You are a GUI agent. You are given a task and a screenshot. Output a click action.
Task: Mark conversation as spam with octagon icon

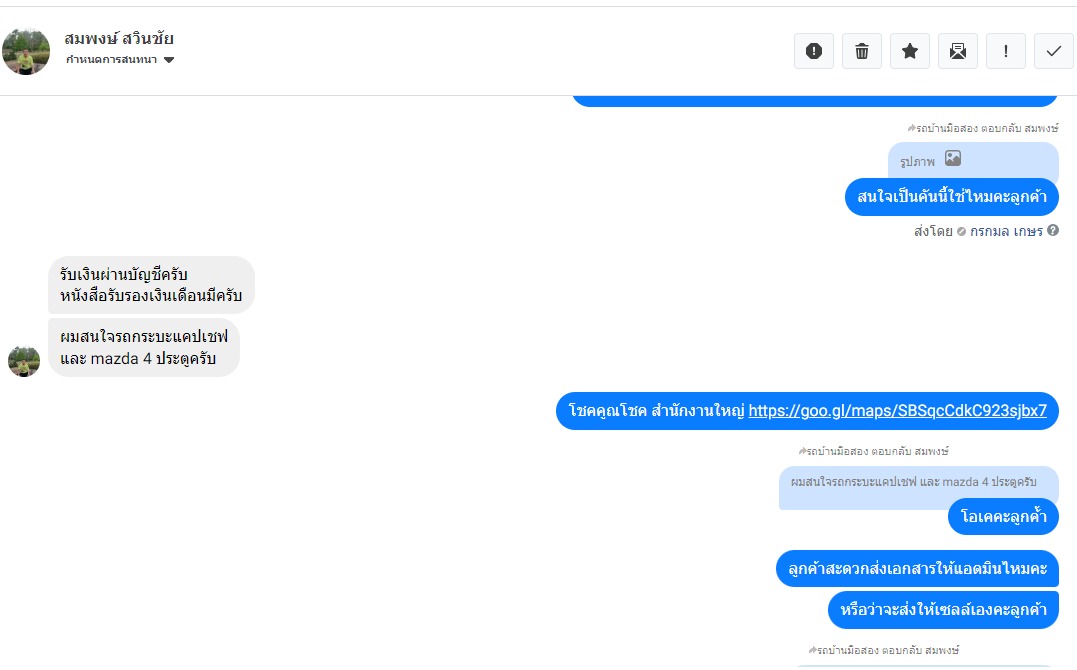pos(813,52)
